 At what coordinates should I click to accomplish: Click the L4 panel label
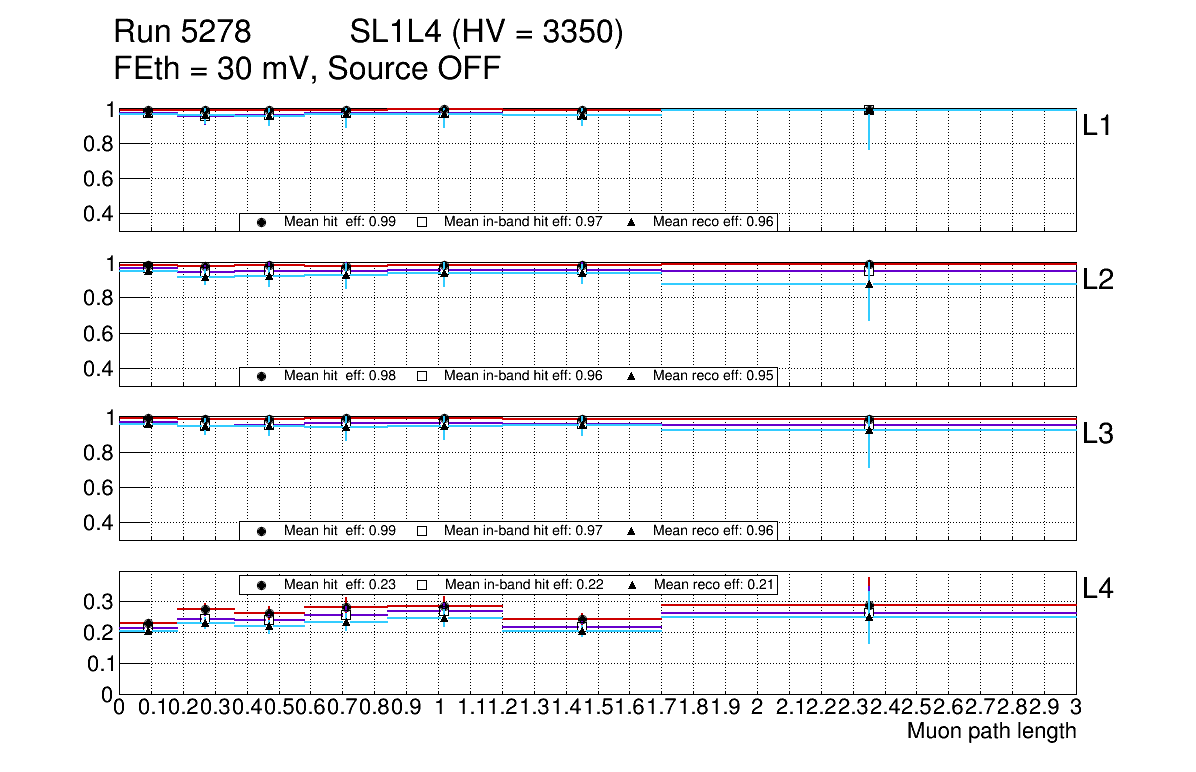pyautogui.click(x=1099, y=589)
